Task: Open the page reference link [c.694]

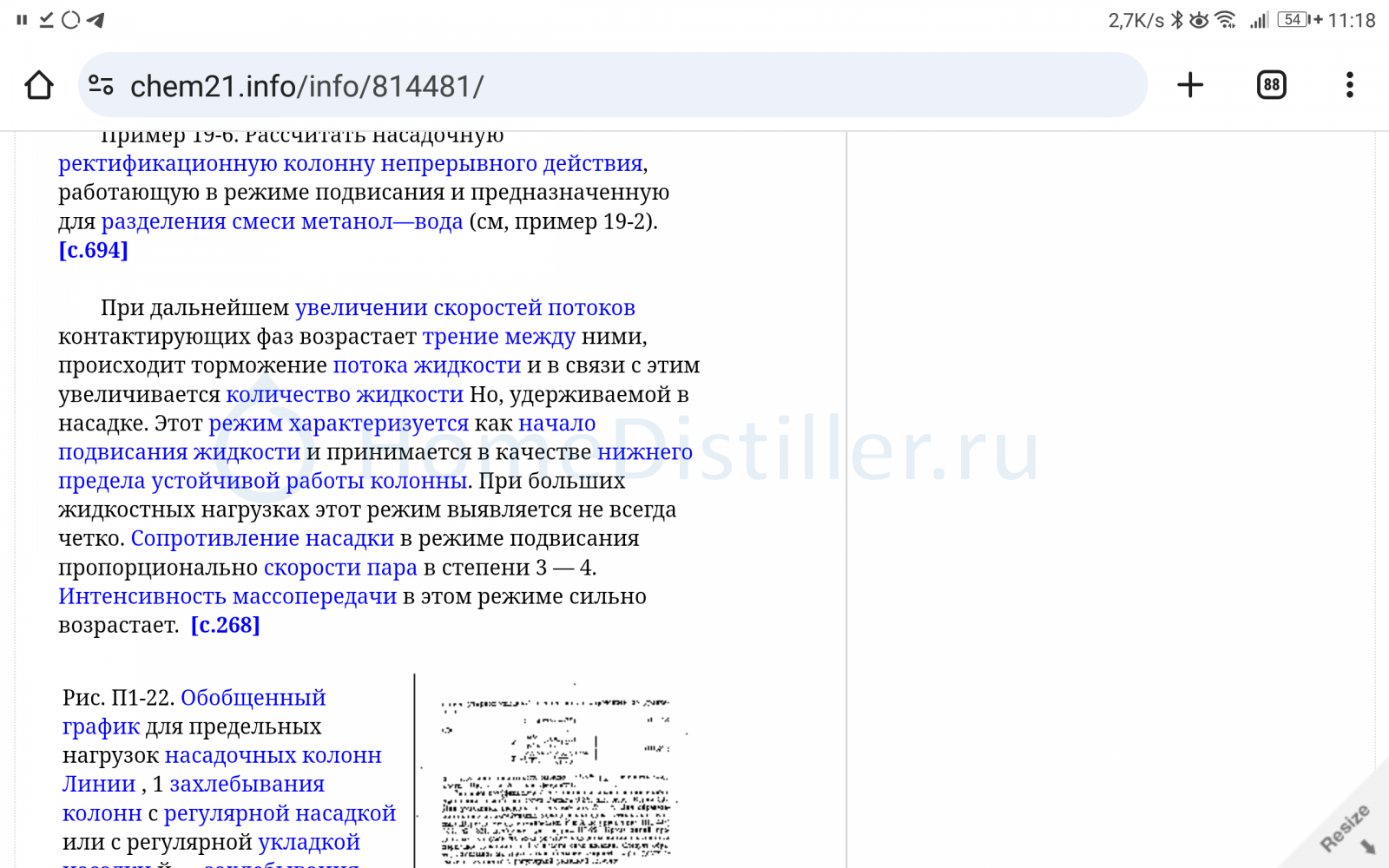Action: tap(93, 250)
